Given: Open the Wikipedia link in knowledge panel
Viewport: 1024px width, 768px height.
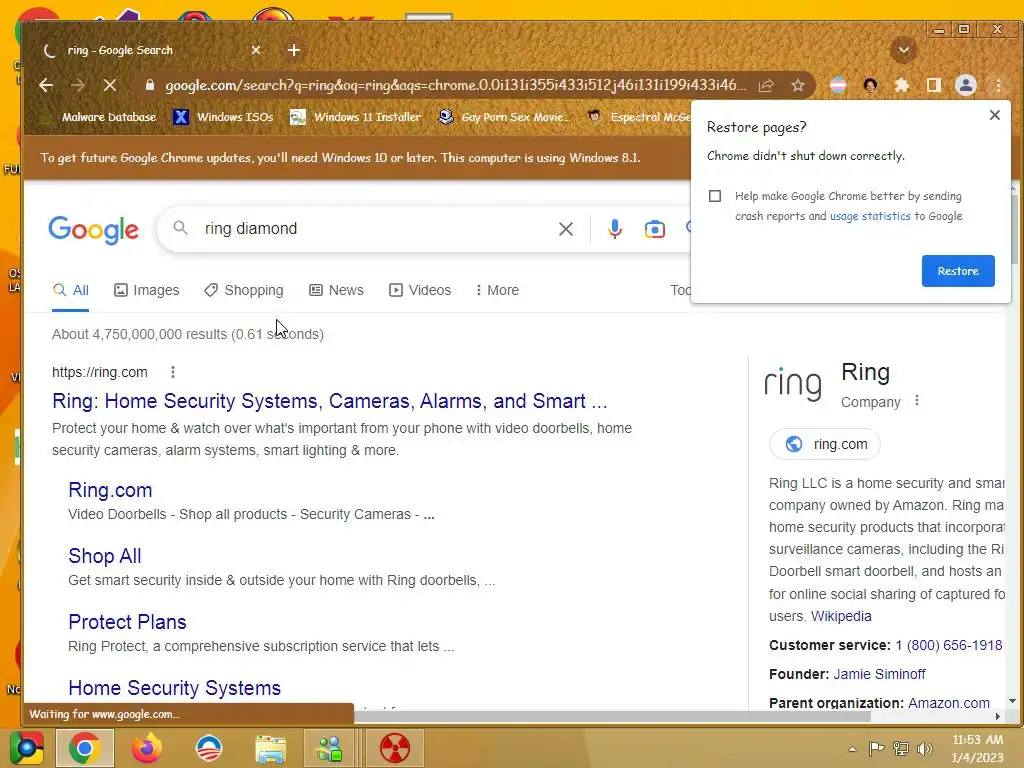Looking at the screenshot, I should pos(841,616).
